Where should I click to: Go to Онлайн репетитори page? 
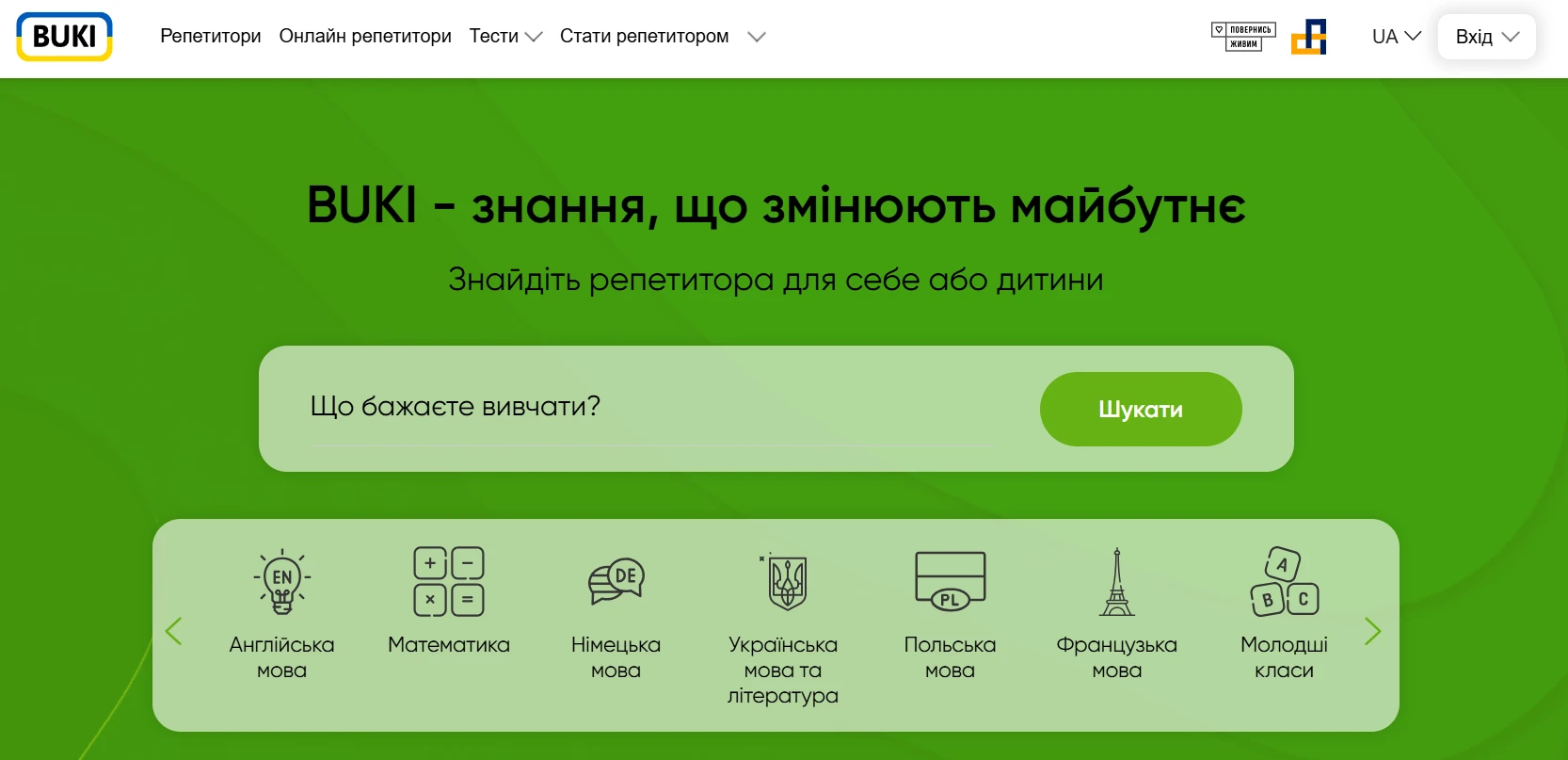point(365,37)
